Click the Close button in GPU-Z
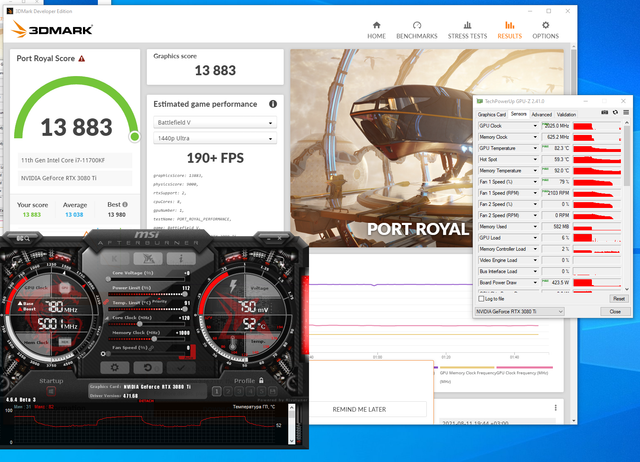 click(615, 311)
